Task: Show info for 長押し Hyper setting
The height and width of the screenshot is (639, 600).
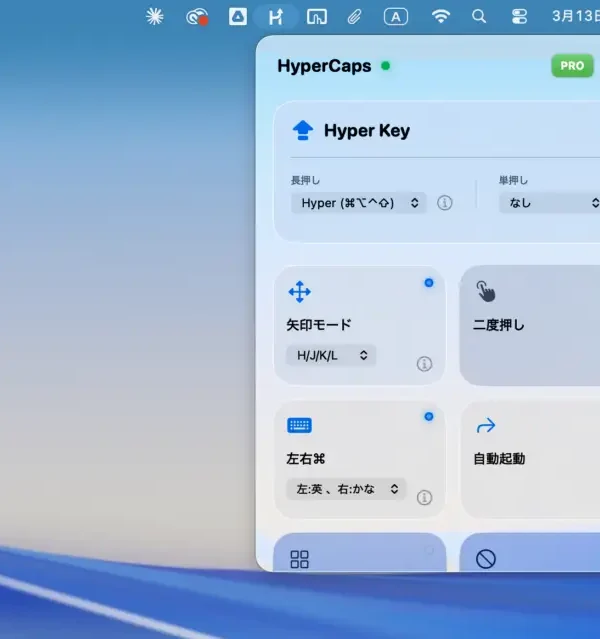Action: point(445,203)
